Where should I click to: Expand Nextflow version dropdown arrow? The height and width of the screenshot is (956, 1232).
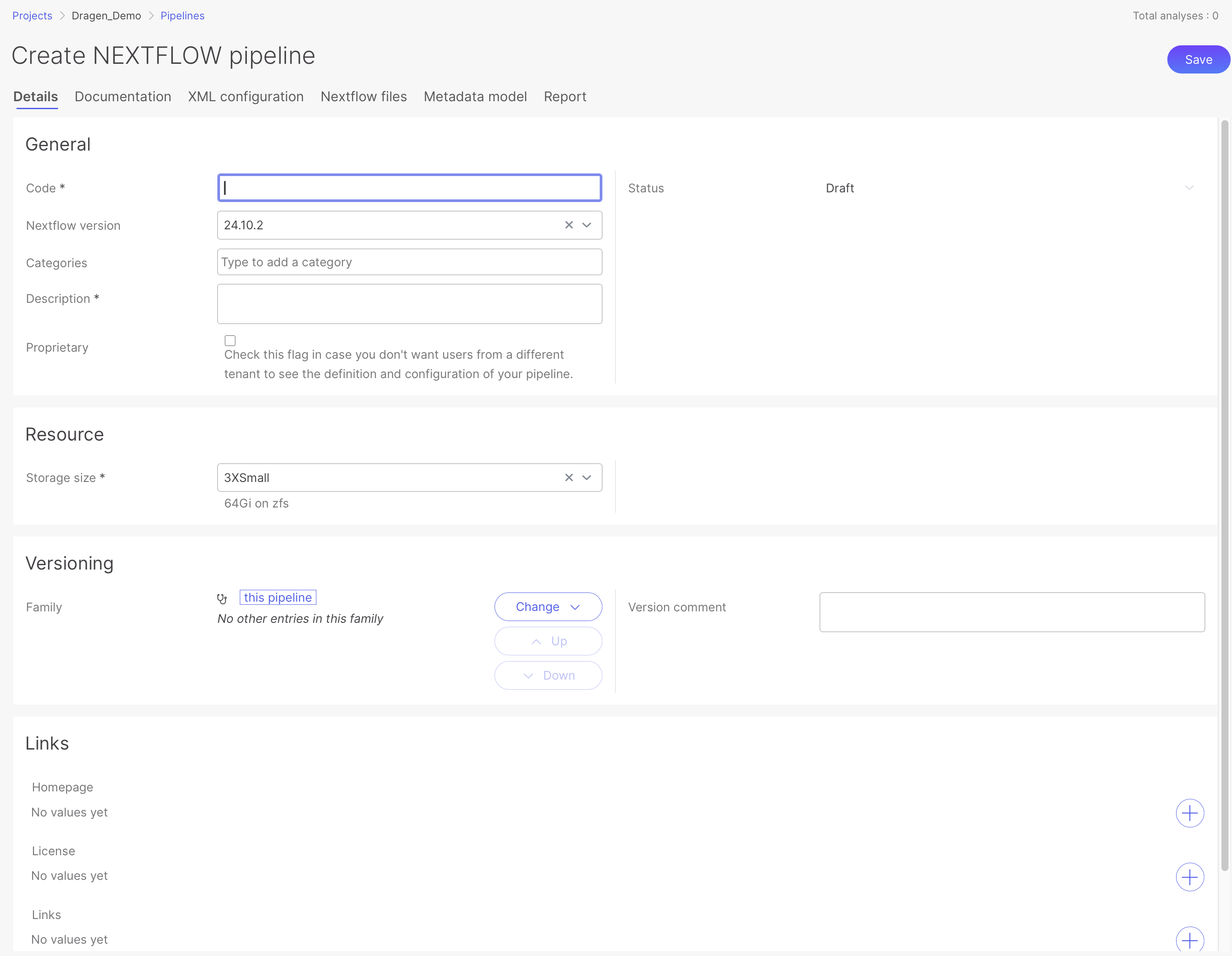coord(587,225)
